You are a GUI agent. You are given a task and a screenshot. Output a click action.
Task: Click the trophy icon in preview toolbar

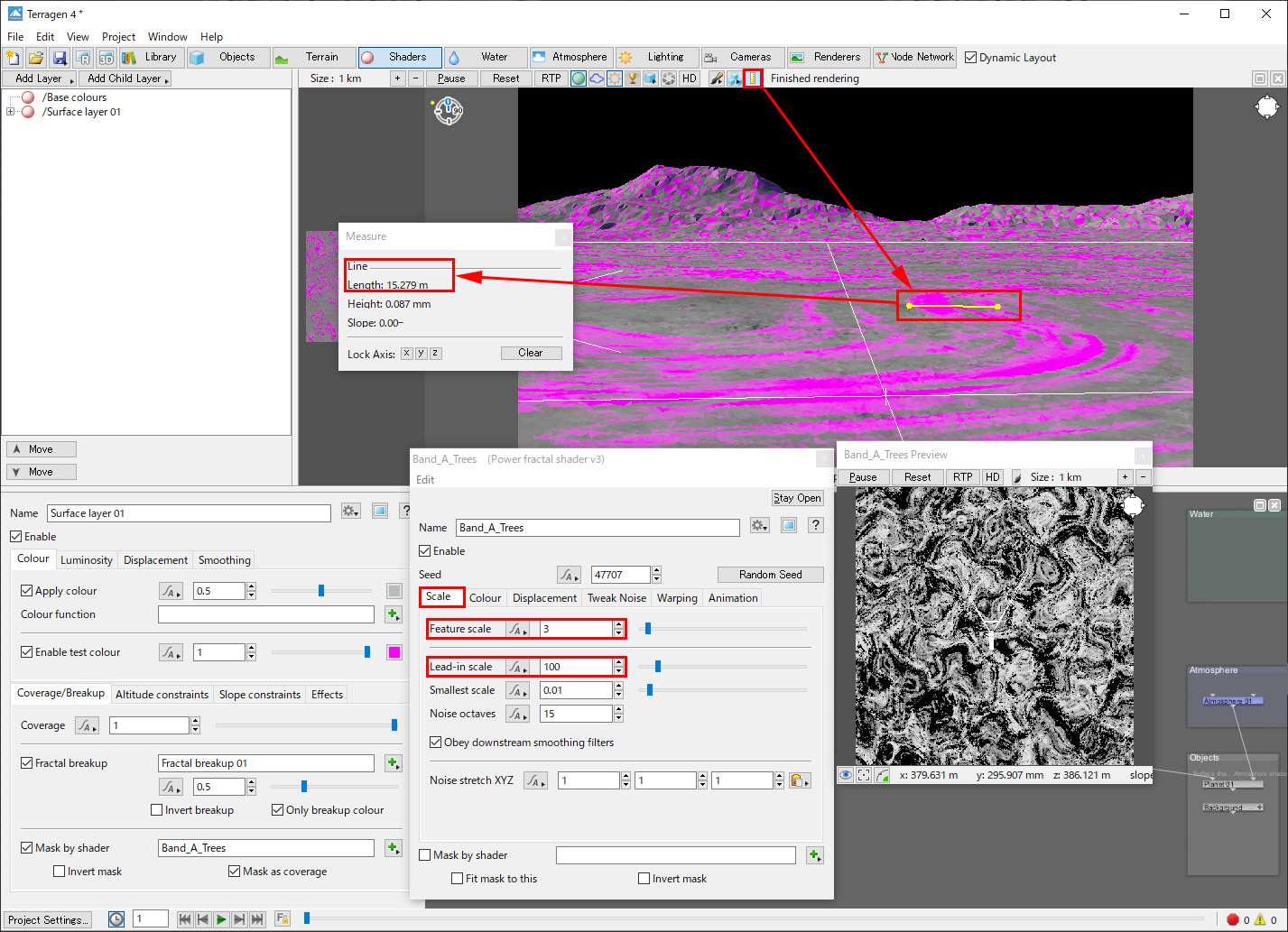pyautogui.click(x=633, y=78)
